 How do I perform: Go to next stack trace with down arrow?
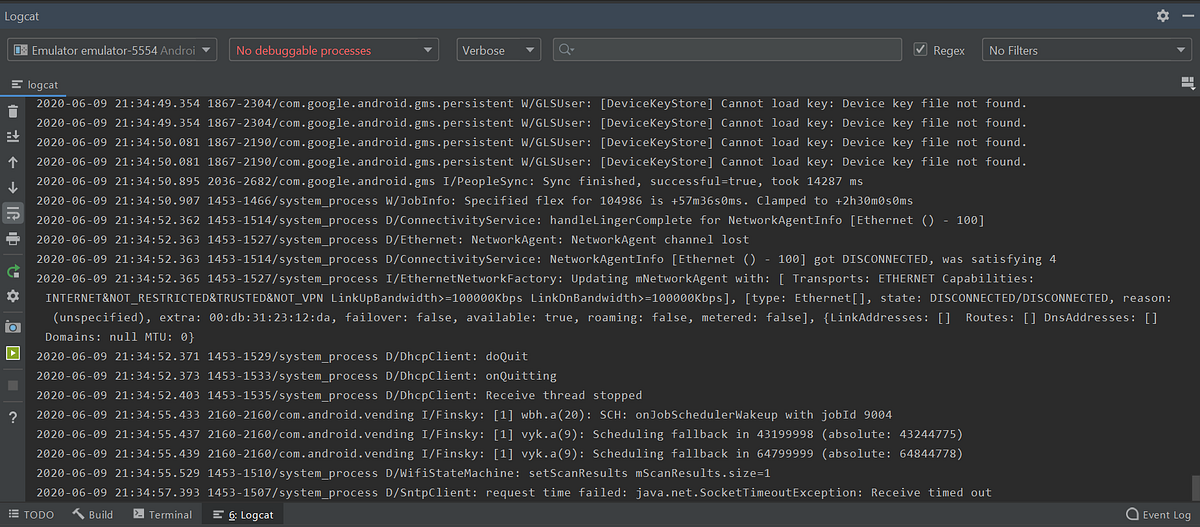tap(13, 187)
